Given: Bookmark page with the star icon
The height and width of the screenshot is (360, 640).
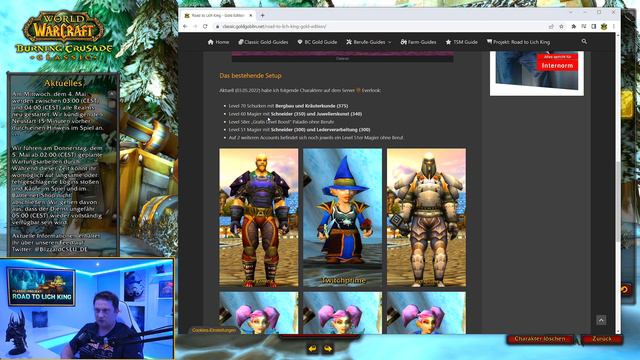Looking at the screenshot, I should [x=561, y=26].
